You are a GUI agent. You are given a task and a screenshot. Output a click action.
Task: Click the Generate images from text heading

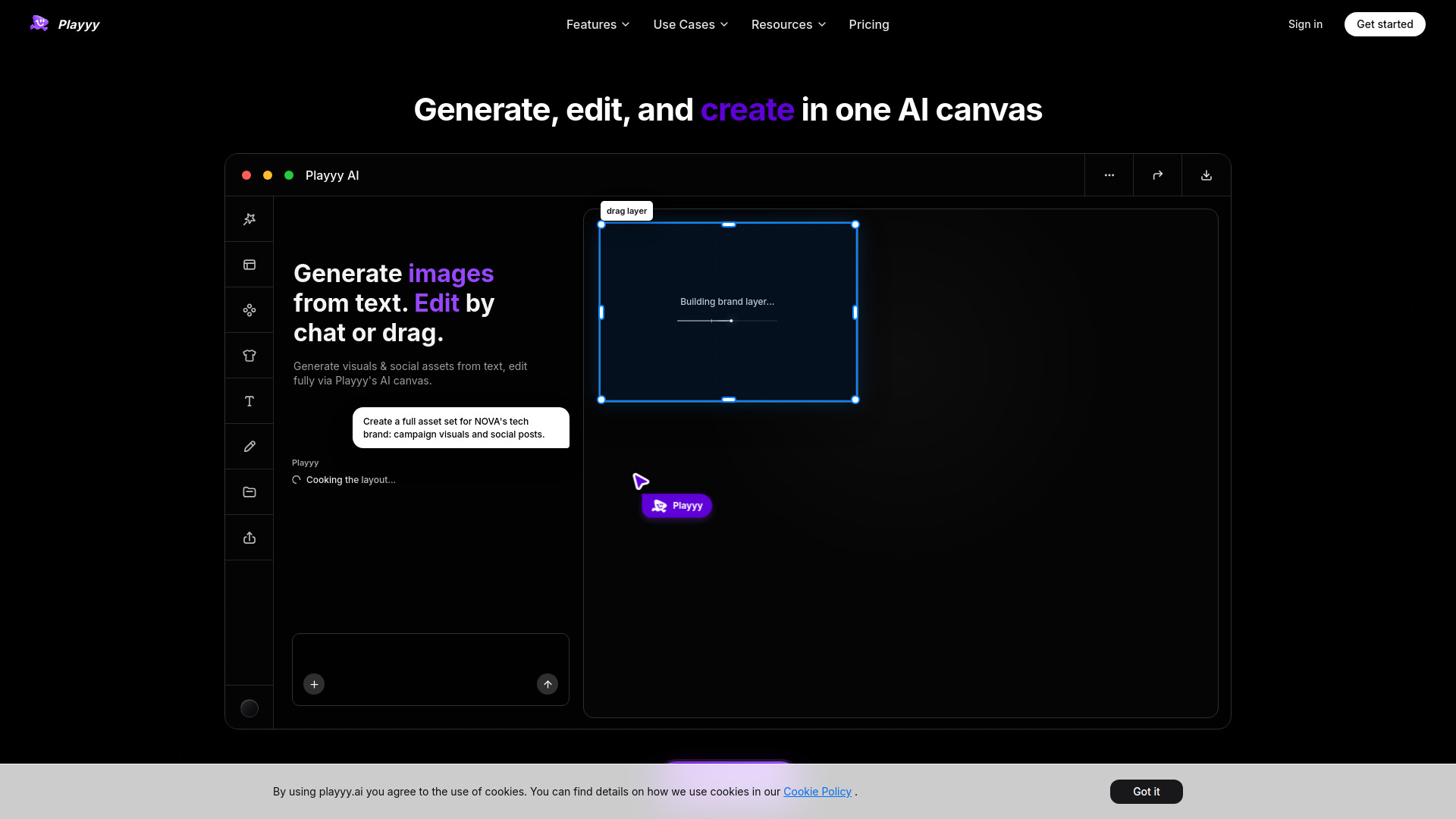(x=394, y=303)
